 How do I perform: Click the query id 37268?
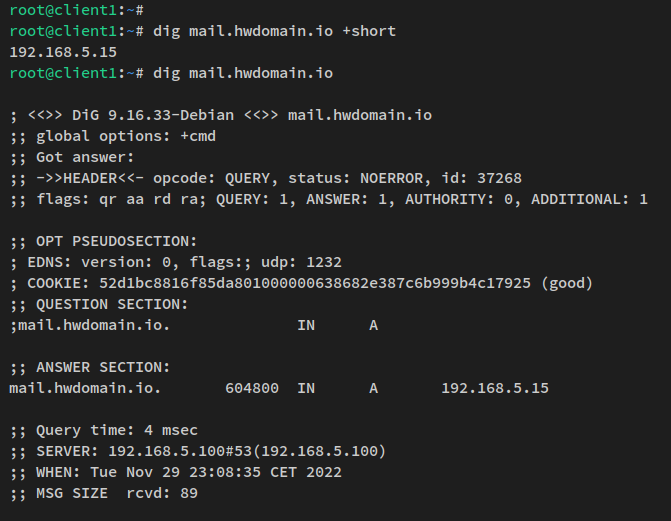point(495,178)
